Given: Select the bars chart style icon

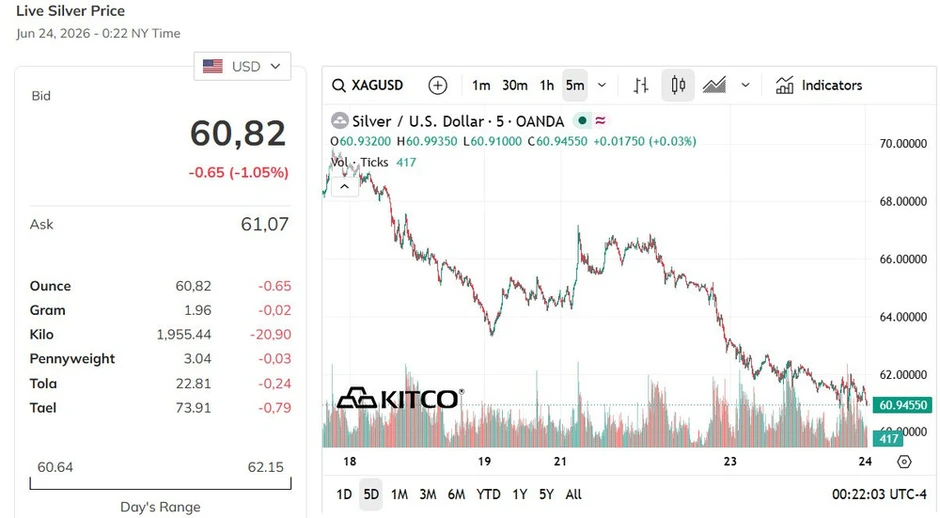Looking at the screenshot, I should [x=641, y=85].
